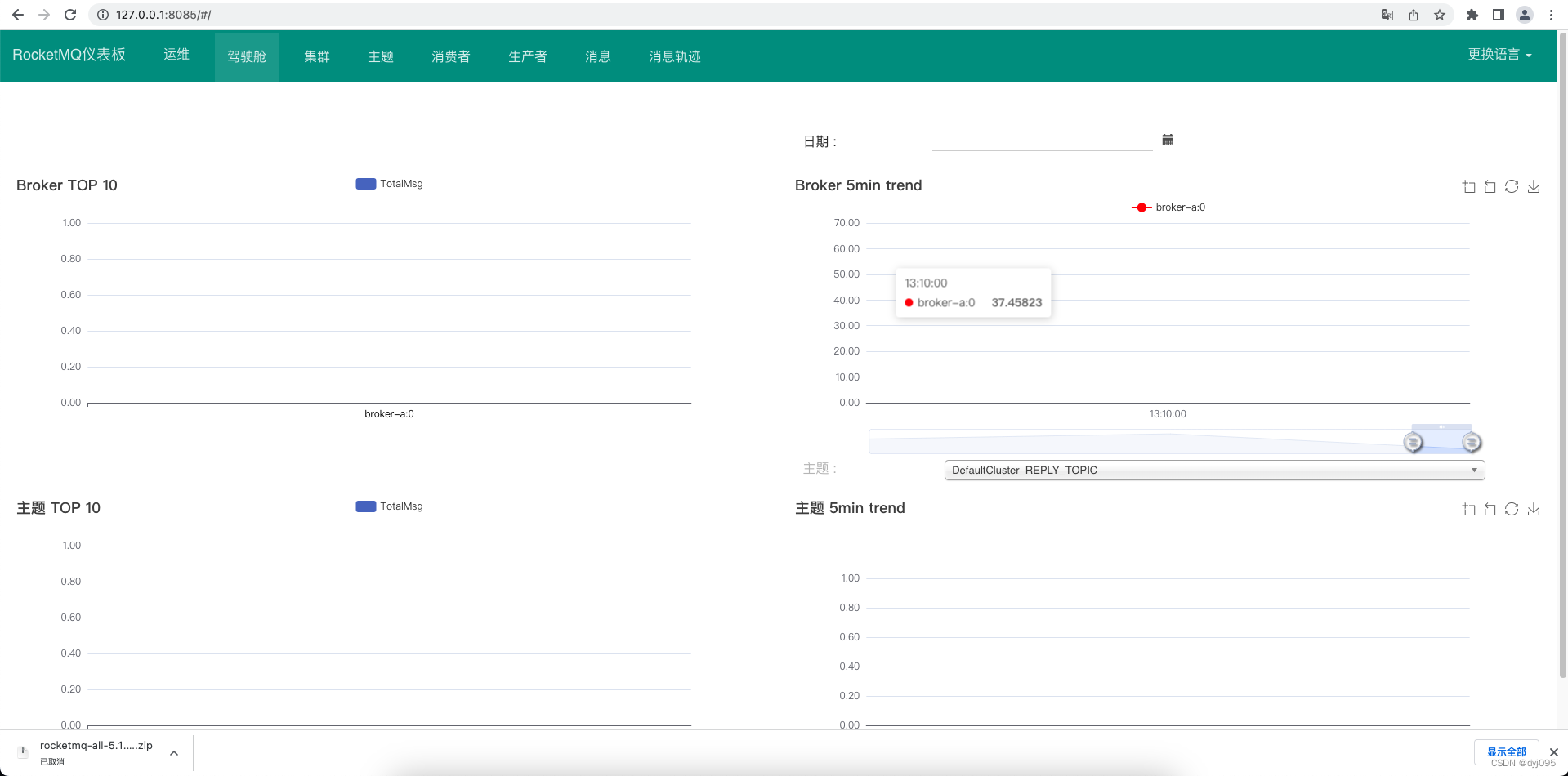Go back to the previous browser page
The width and height of the screenshot is (1568, 776).
click(18, 15)
